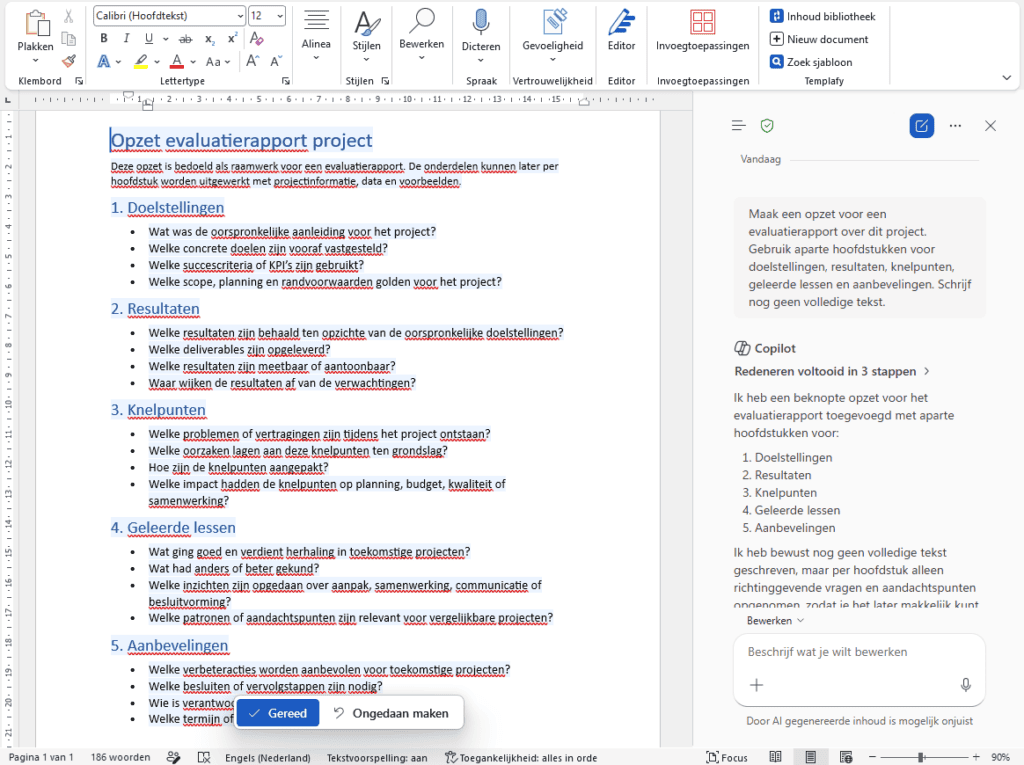Click the 90% zoom level
The width and height of the screenshot is (1024, 765).
point(1000,757)
